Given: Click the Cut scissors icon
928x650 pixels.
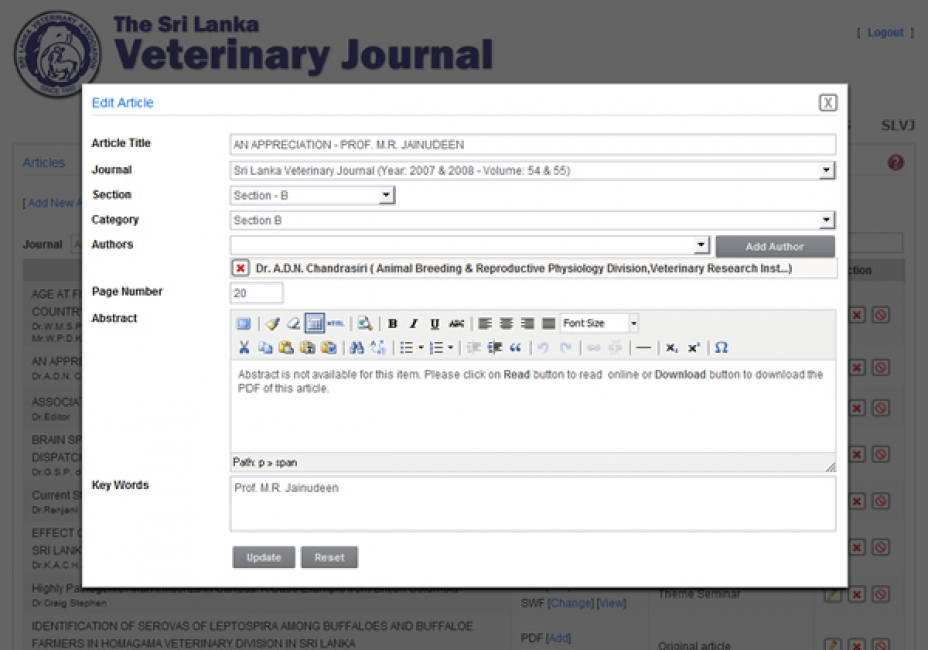Looking at the screenshot, I should (x=244, y=347).
